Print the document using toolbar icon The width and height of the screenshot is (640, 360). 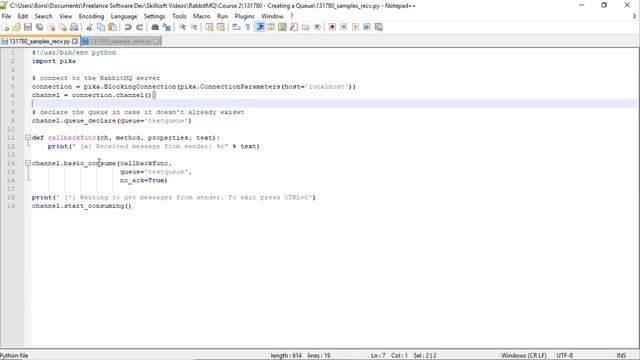click(74, 27)
